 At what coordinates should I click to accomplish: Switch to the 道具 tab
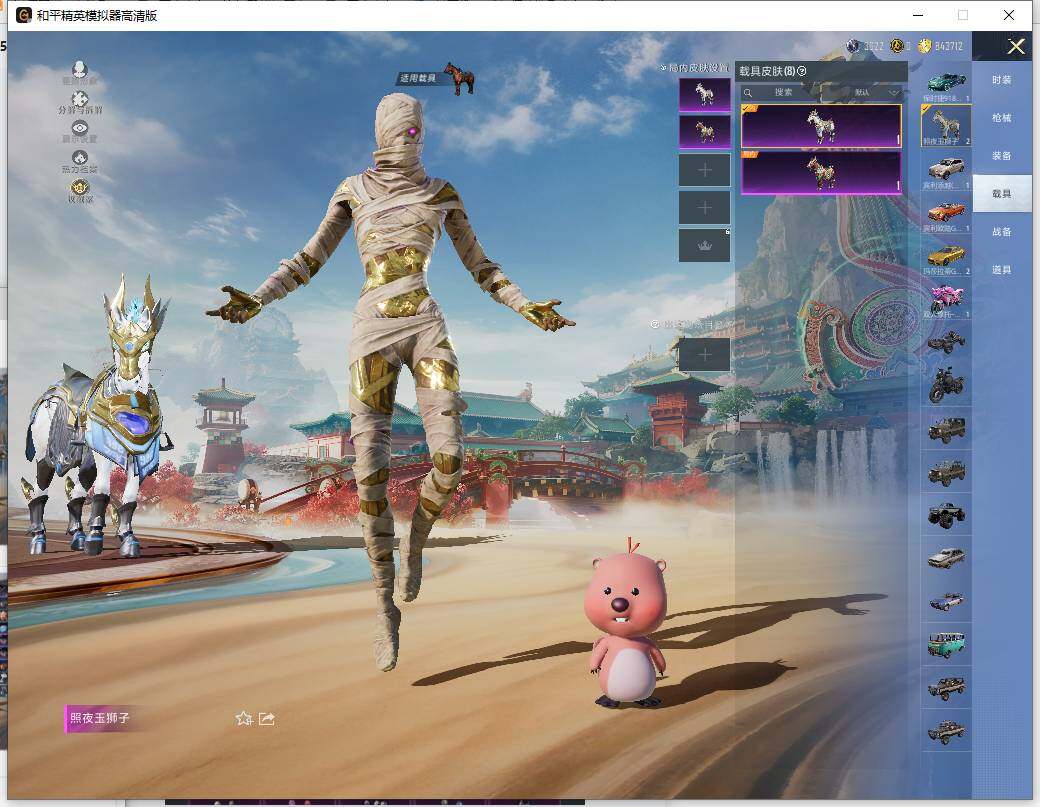tap(1002, 270)
